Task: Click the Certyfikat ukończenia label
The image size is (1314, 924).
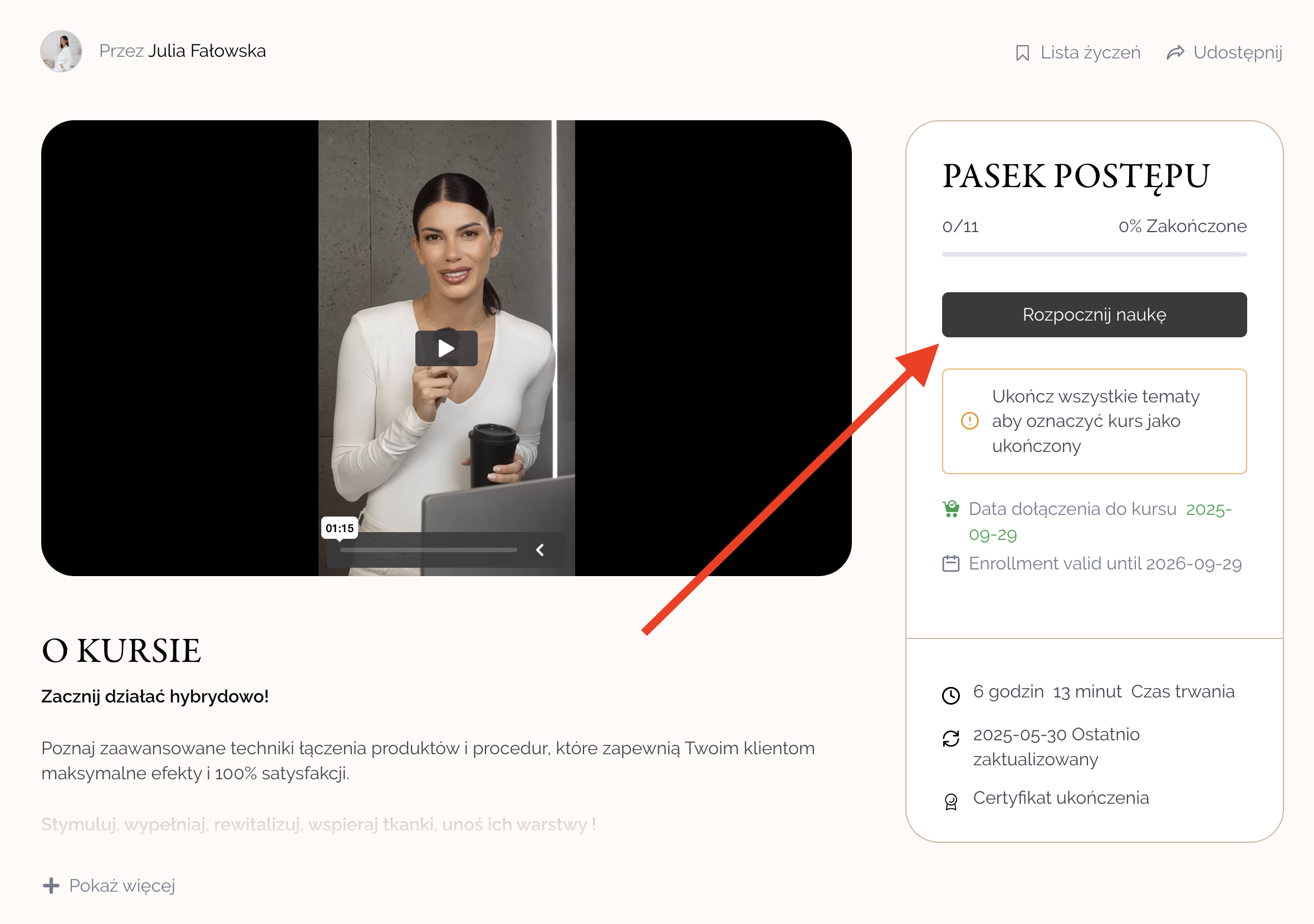Action: 1061,798
